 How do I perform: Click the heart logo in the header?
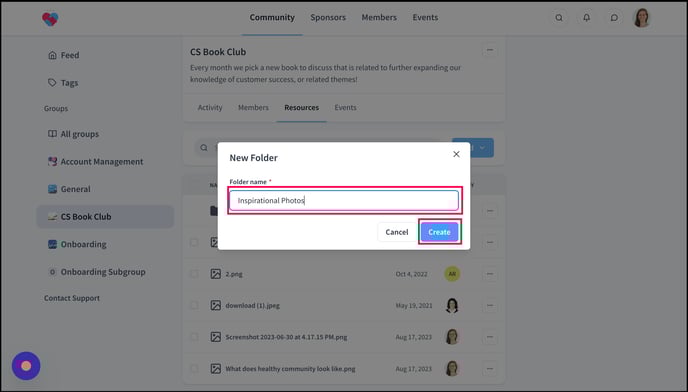50,18
